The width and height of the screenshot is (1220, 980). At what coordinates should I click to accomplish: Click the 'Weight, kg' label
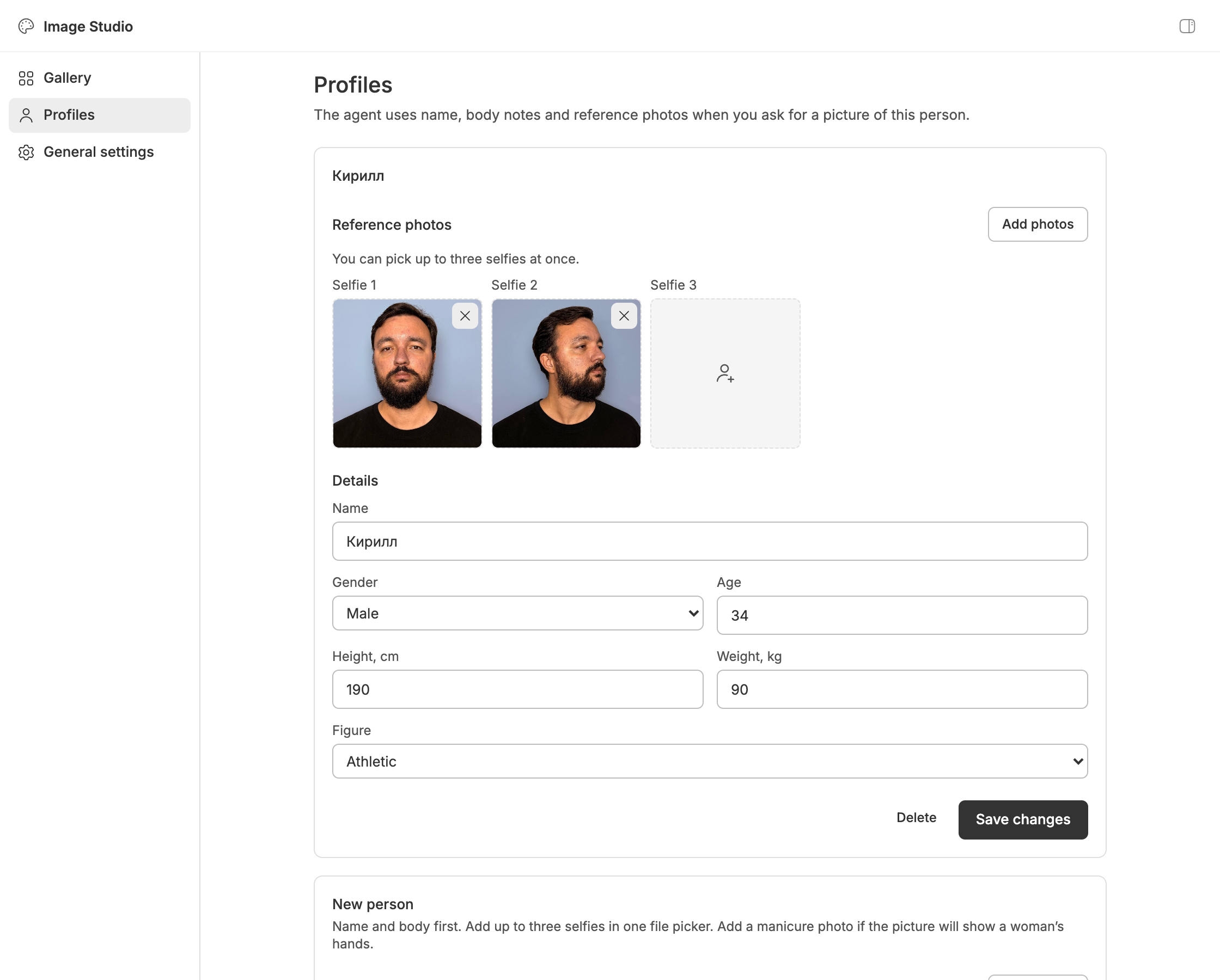tap(749, 657)
